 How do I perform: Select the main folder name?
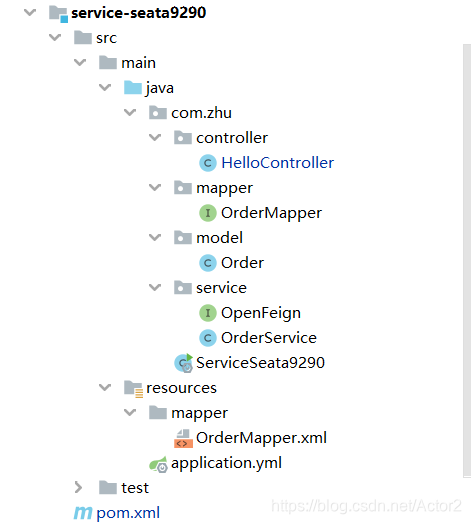tap(138, 63)
